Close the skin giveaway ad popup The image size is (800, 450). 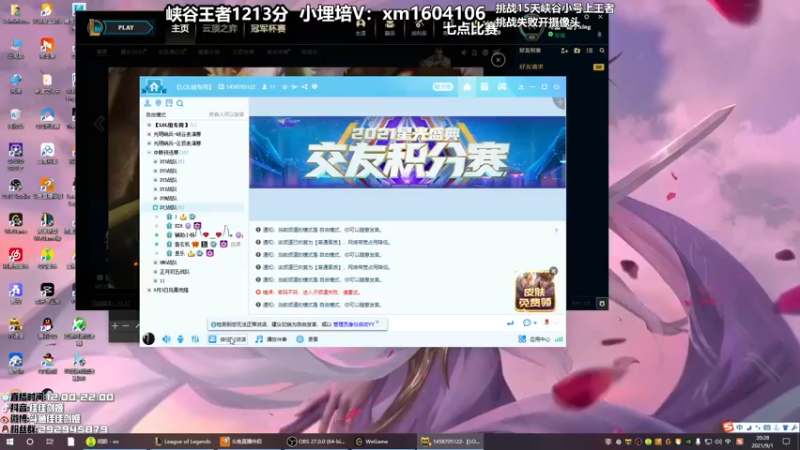tap(554, 271)
